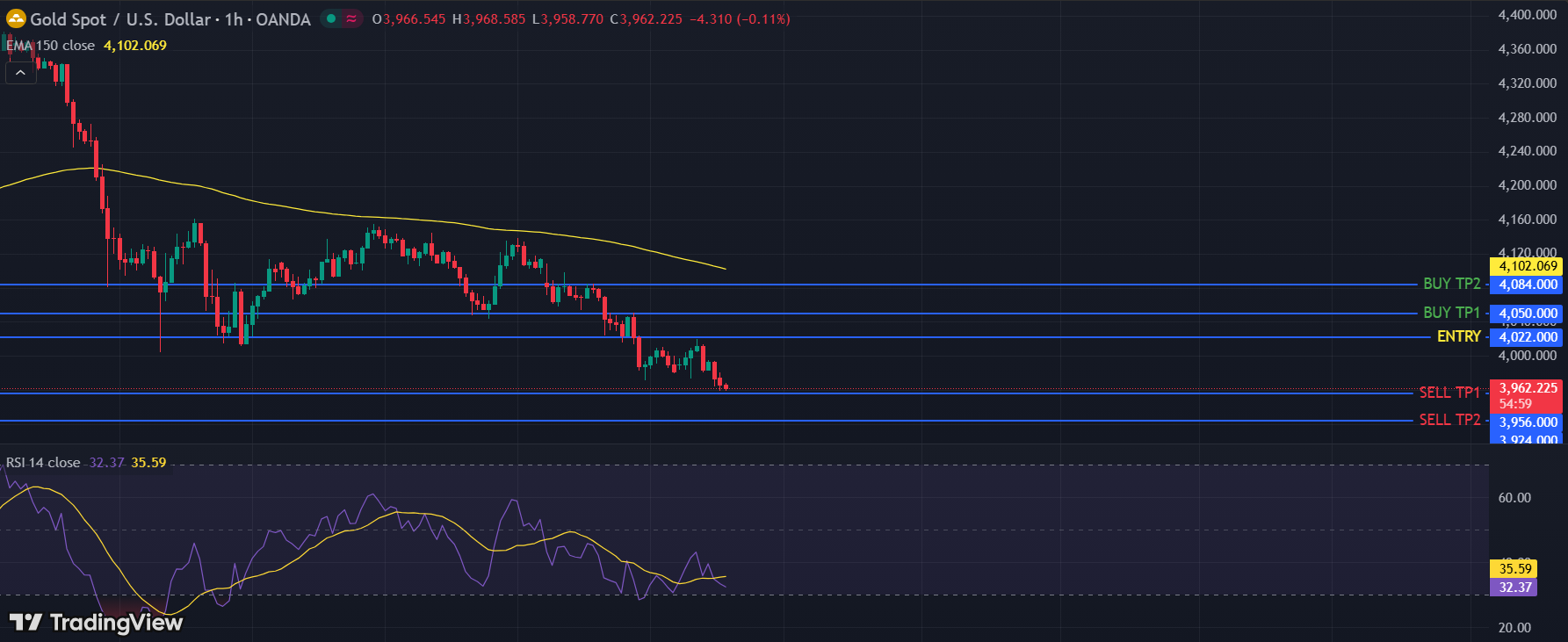The image size is (1568, 642).
Task: Collapse the indicator legend with the chevron
Action: [x=20, y=73]
